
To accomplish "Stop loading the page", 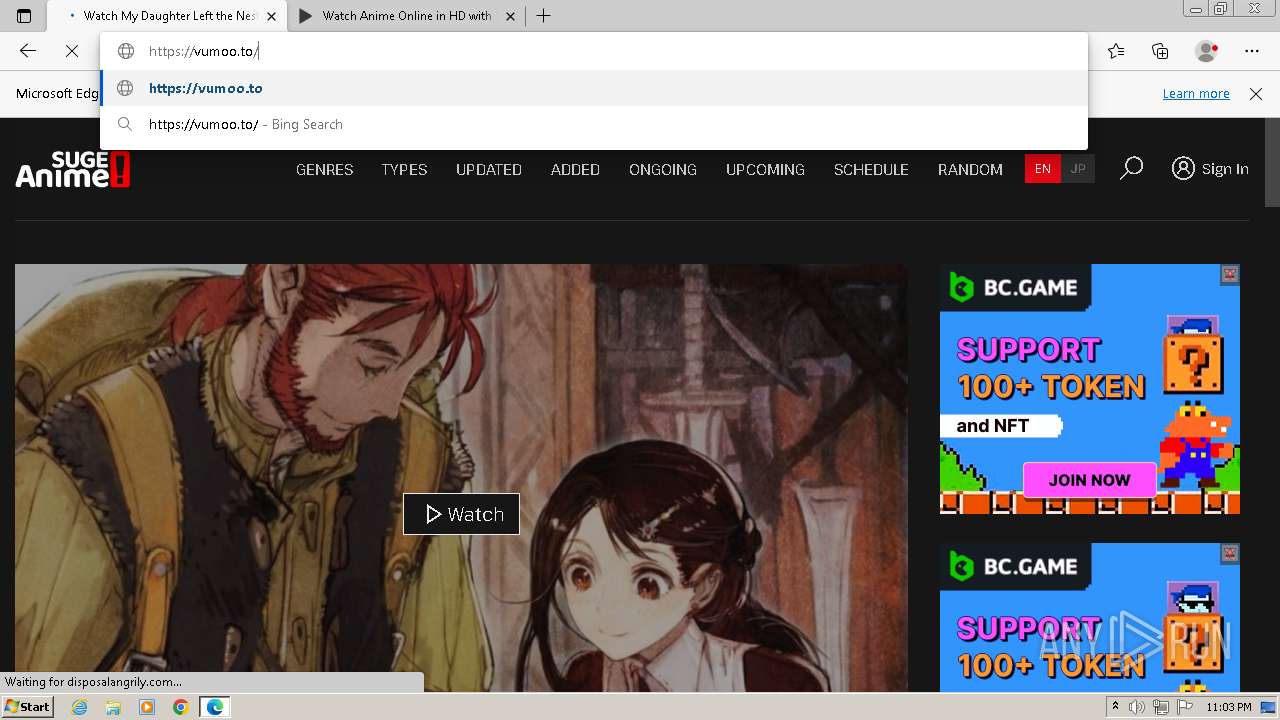I will (72, 51).
